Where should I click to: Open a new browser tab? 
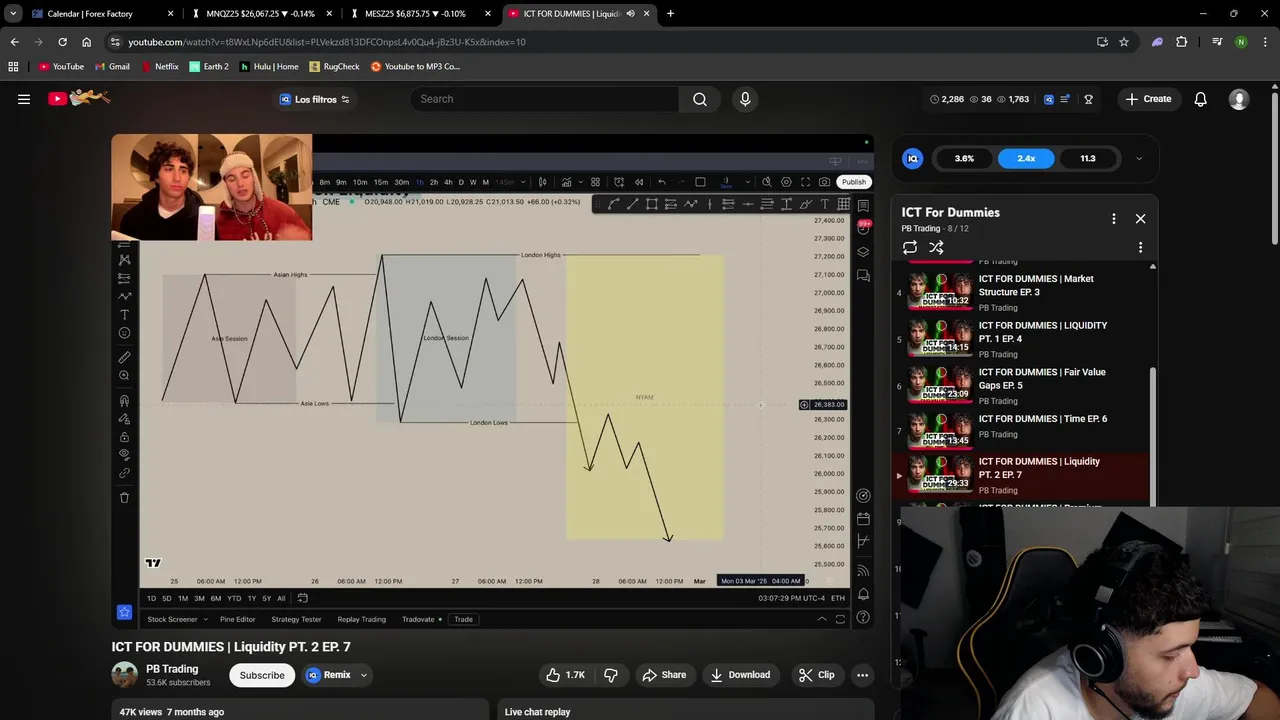(670, 14)
